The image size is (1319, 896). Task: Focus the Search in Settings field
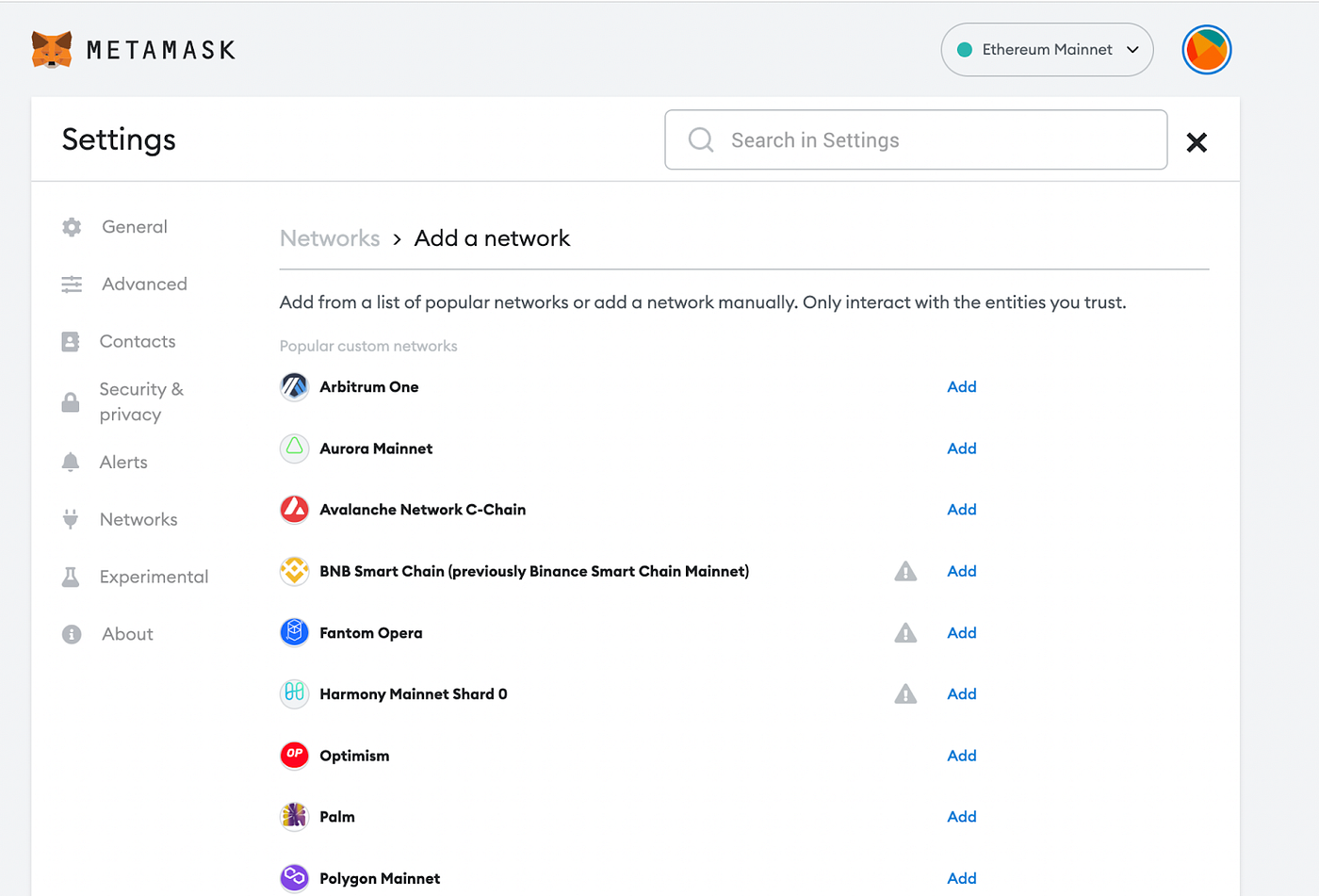[x=916, y=140]
